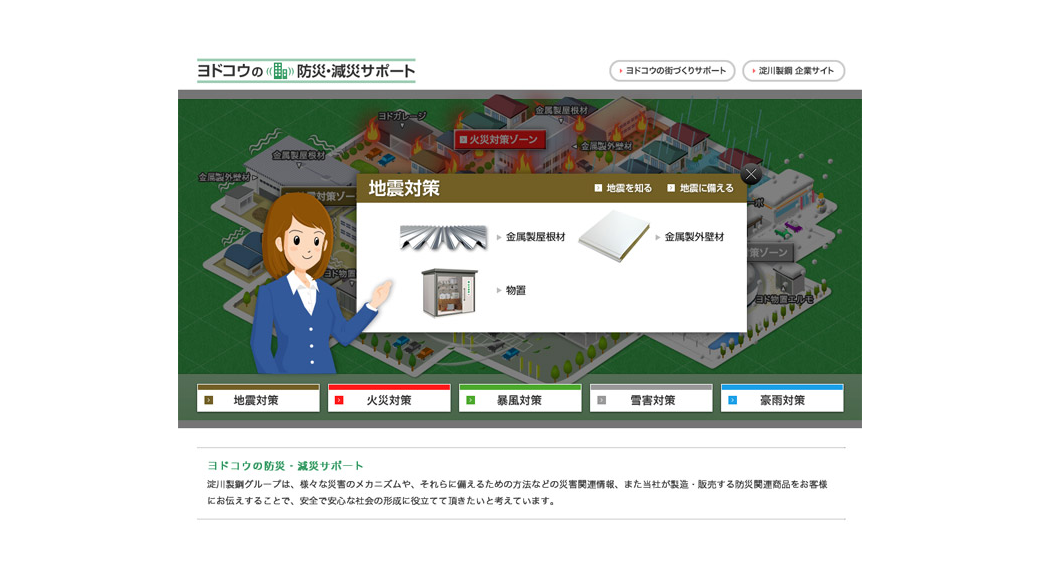Expand 地震に備える via its arrow marker

point(670,186)
